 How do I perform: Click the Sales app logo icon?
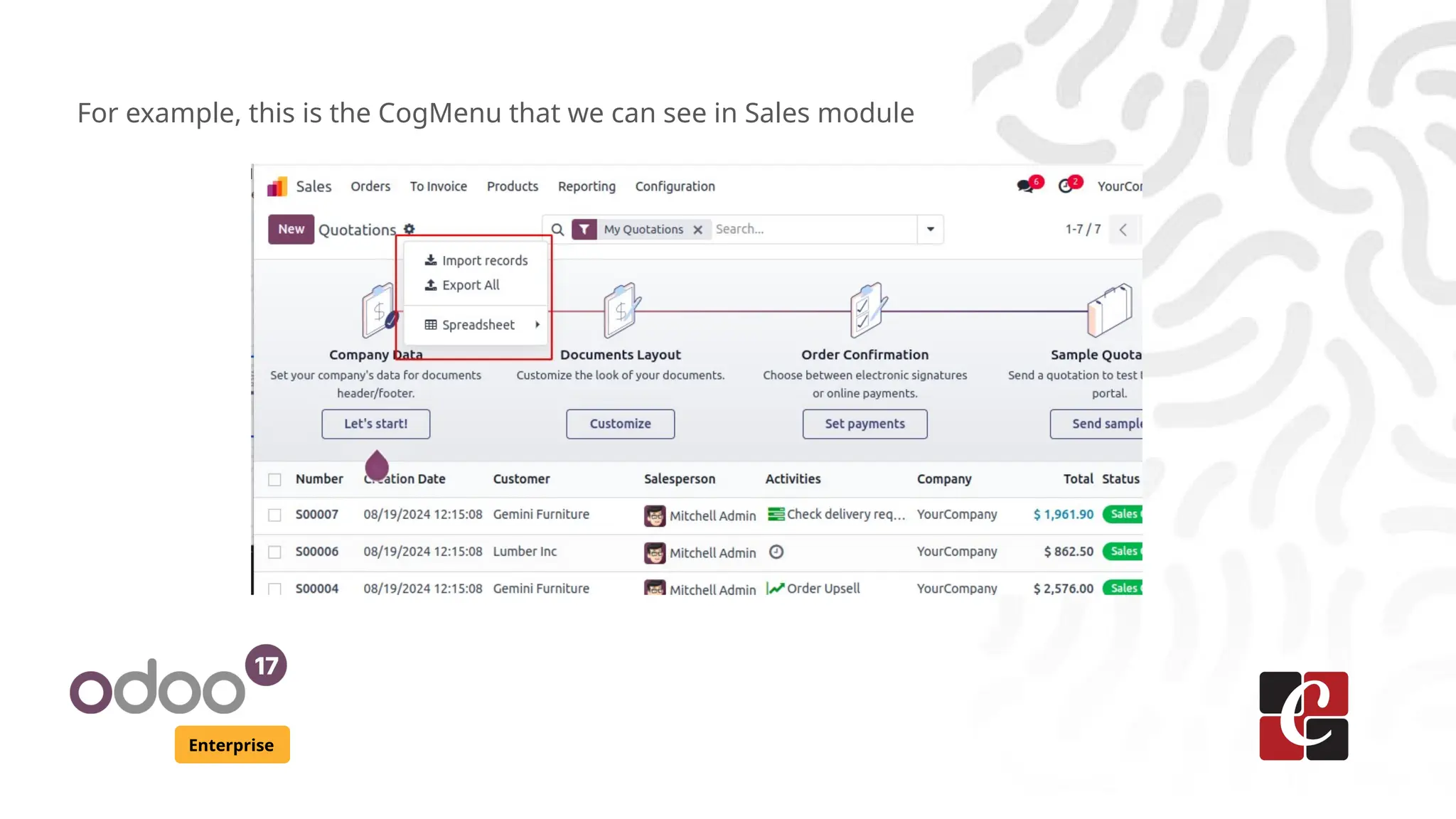click(x=277, y=186)
